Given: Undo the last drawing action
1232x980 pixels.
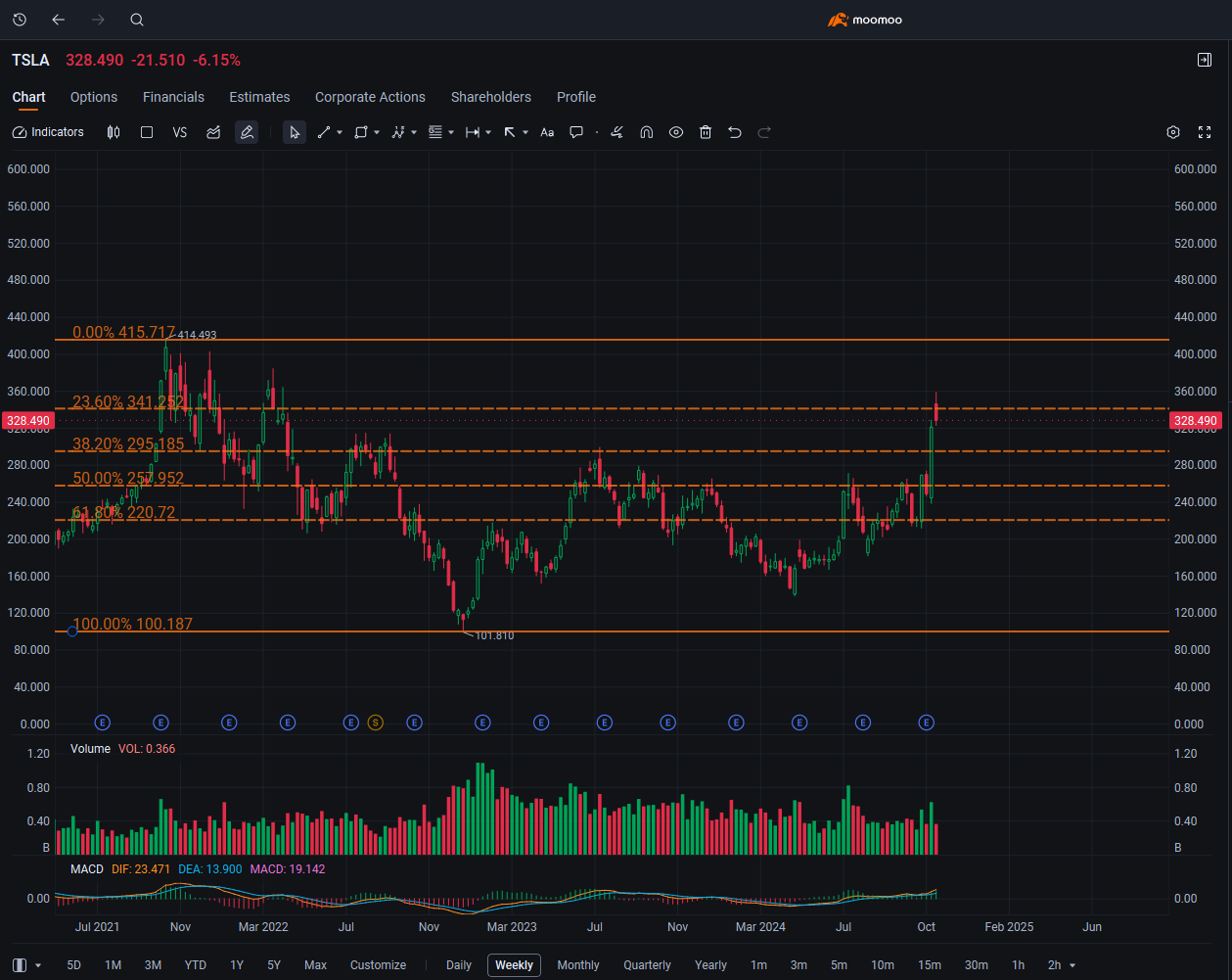Looking at the screenshot, I should tap(735, 132).
